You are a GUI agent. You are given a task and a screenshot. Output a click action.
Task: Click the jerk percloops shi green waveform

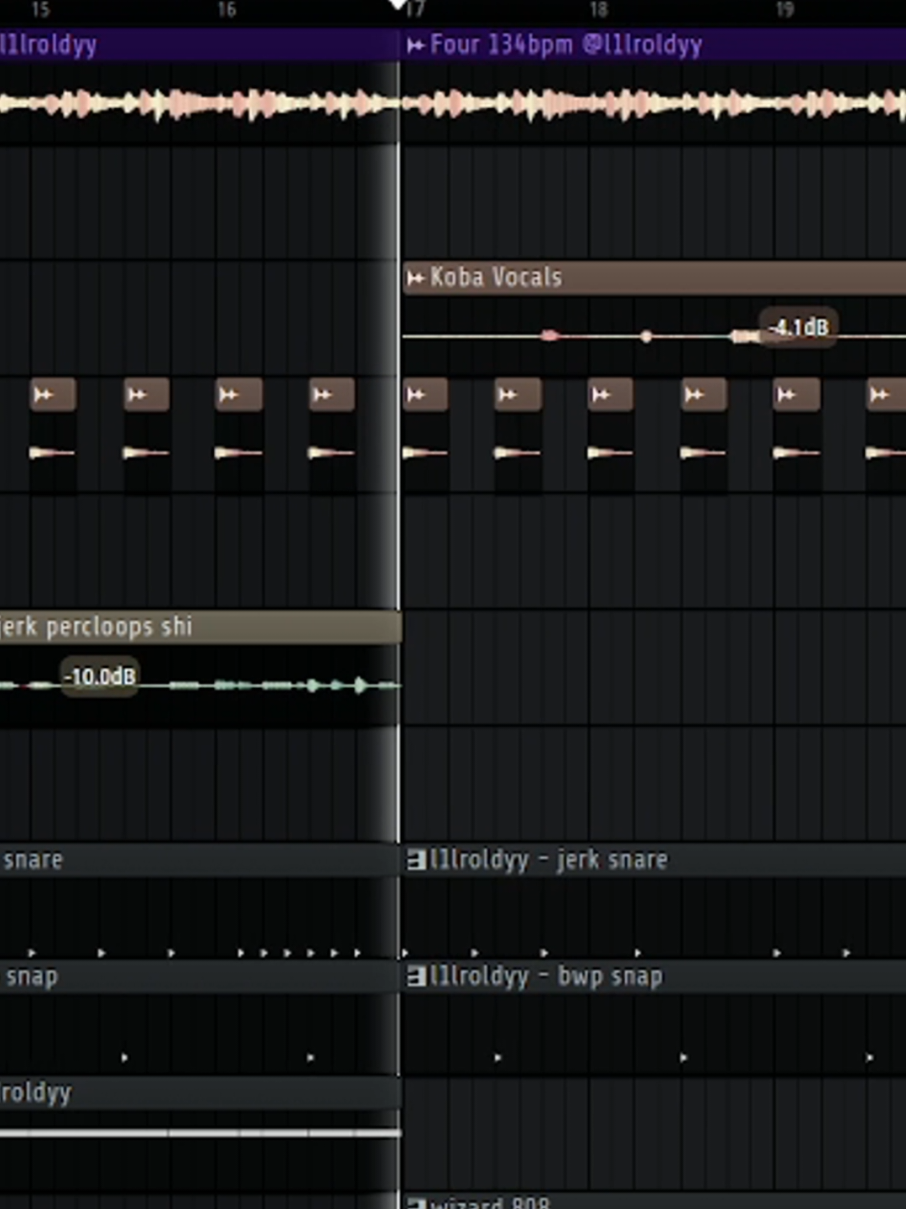[x=200, y=685]
